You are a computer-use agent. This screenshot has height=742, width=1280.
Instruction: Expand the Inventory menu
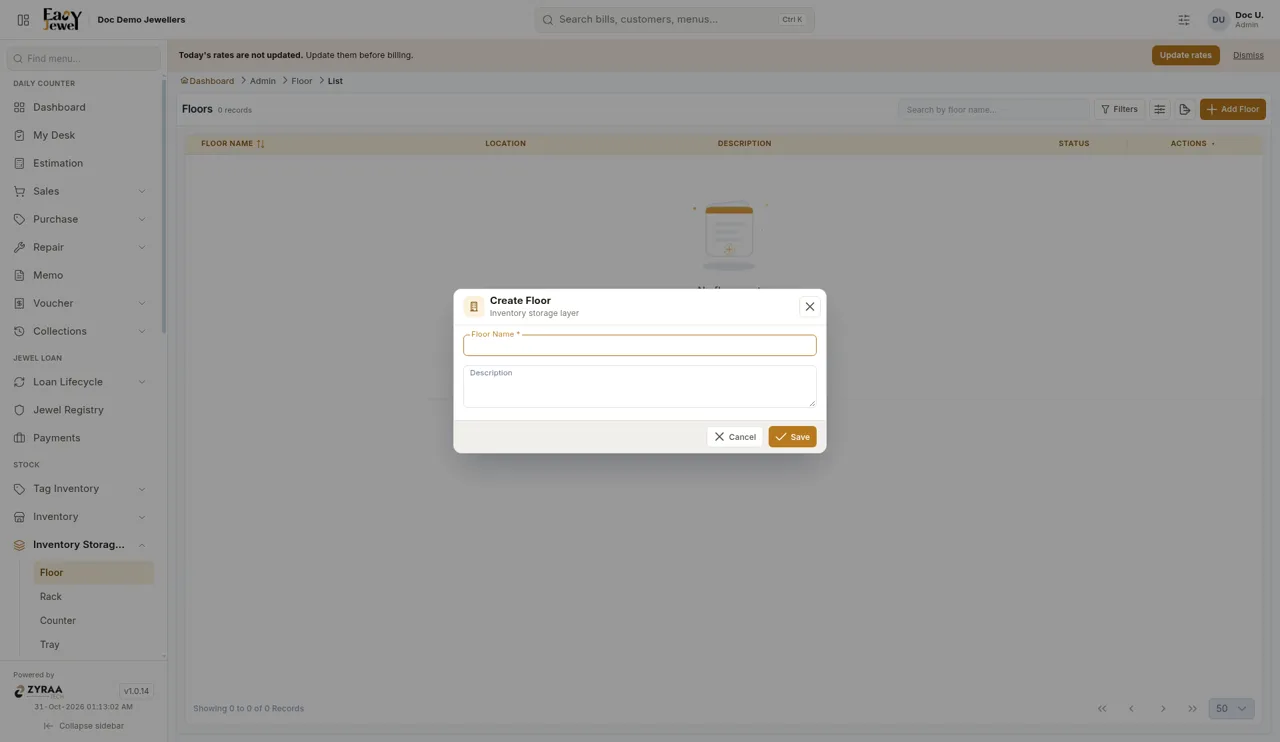(80, 517)
